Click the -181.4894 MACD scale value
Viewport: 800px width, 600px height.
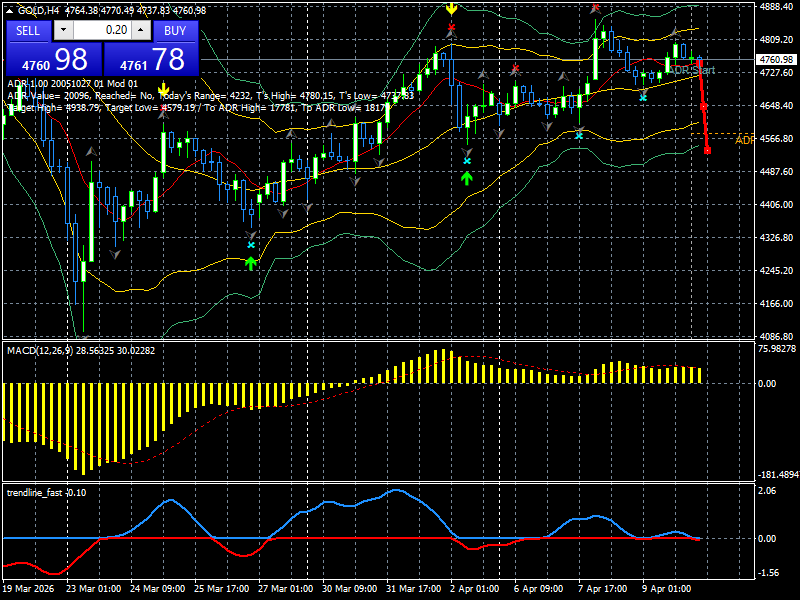pyautogui.click(x=779, y=474)
